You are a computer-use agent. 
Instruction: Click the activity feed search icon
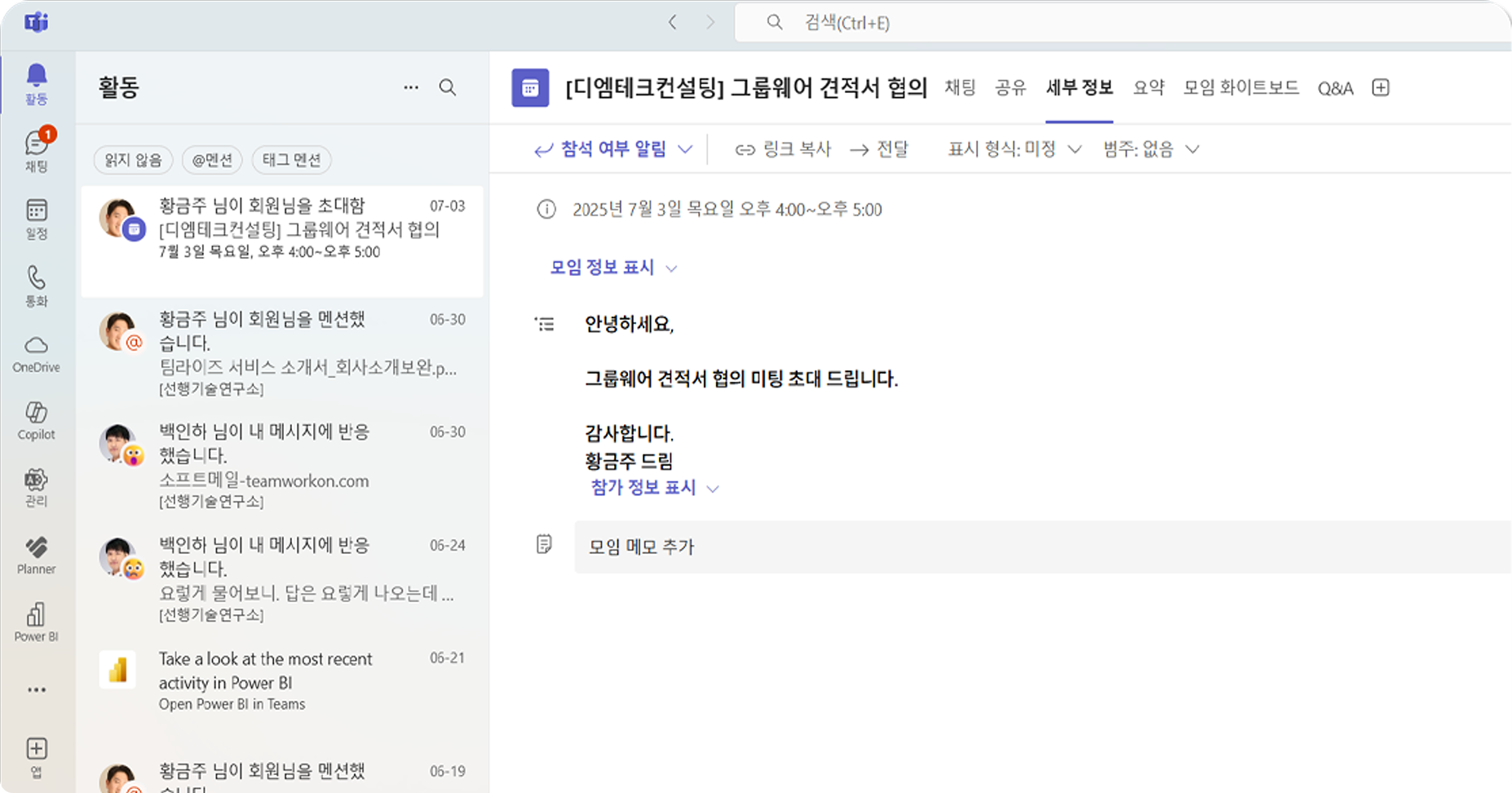pyautogui.click(x=448, y=87)
